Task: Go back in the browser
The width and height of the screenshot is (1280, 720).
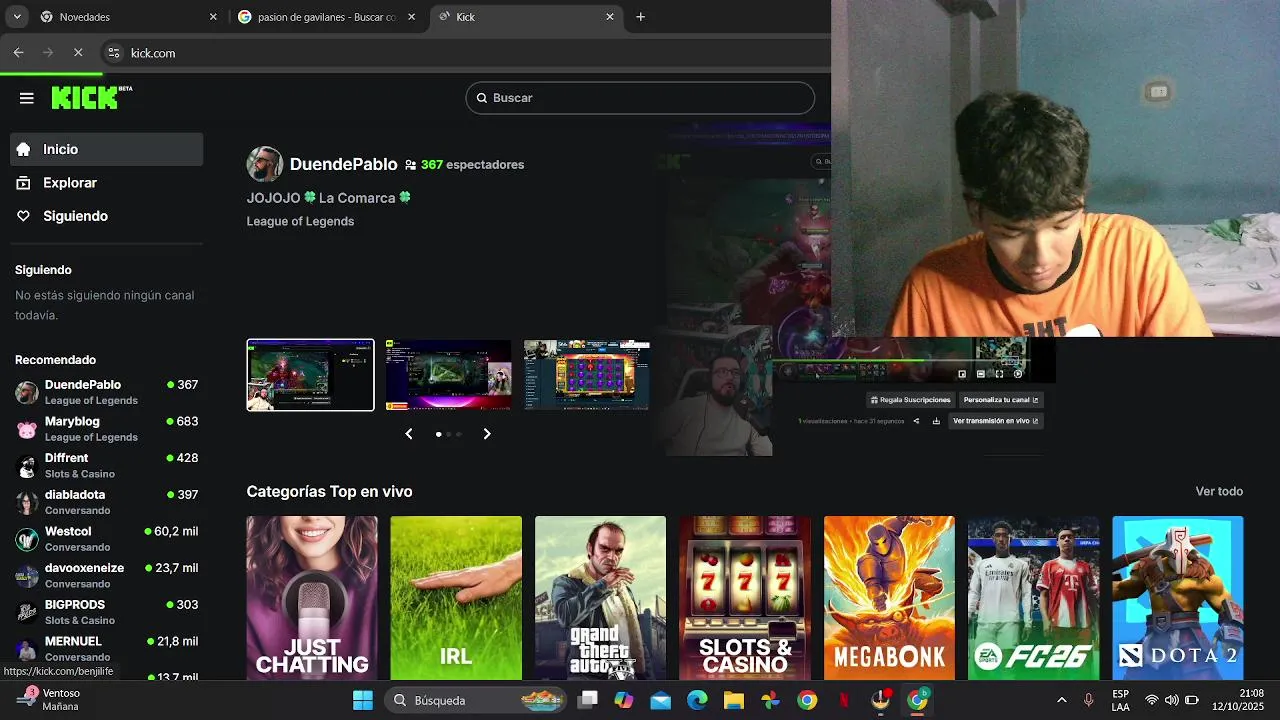Action: pos(18,53)
